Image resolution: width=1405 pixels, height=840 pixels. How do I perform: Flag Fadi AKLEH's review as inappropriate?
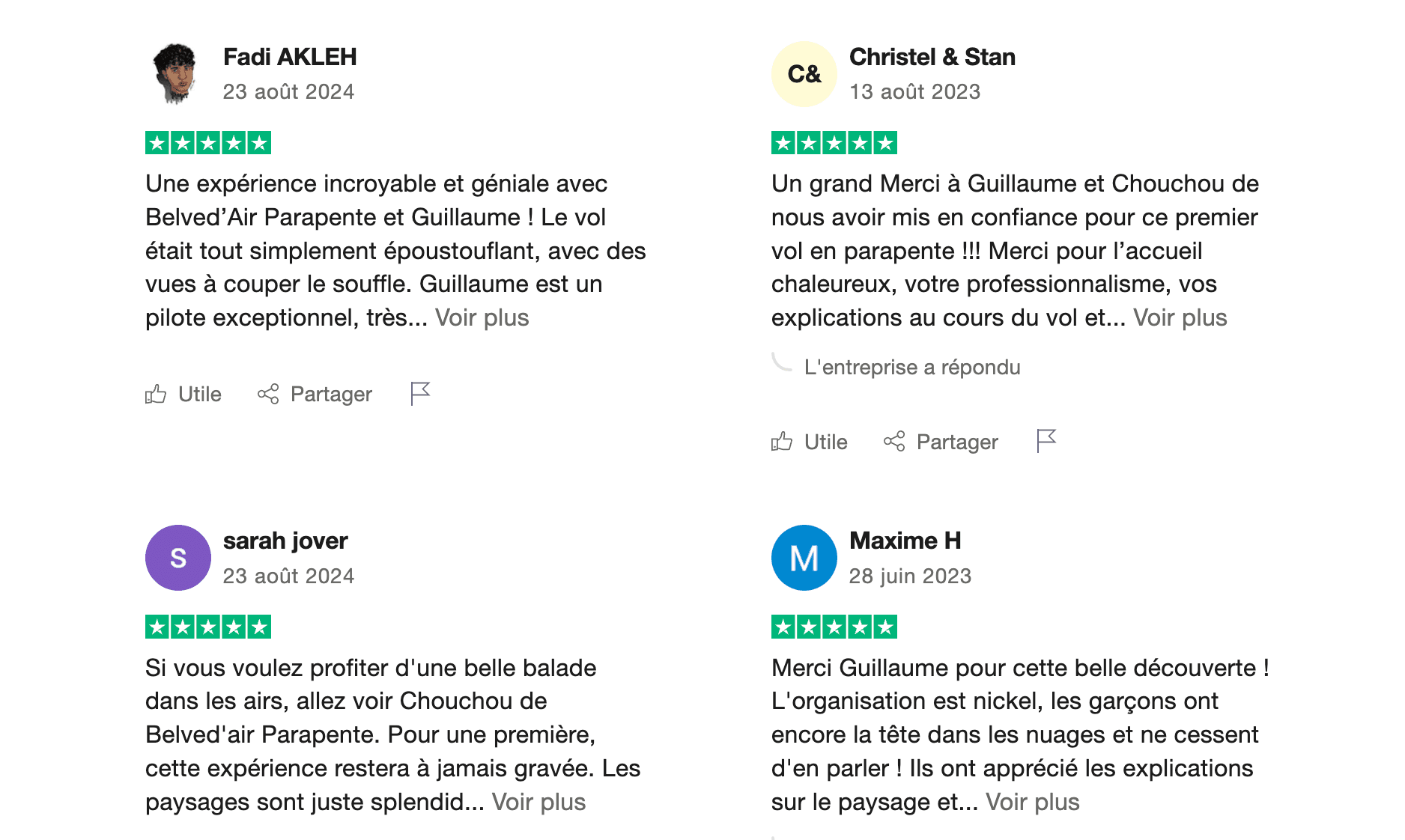[x=419, y=392]
